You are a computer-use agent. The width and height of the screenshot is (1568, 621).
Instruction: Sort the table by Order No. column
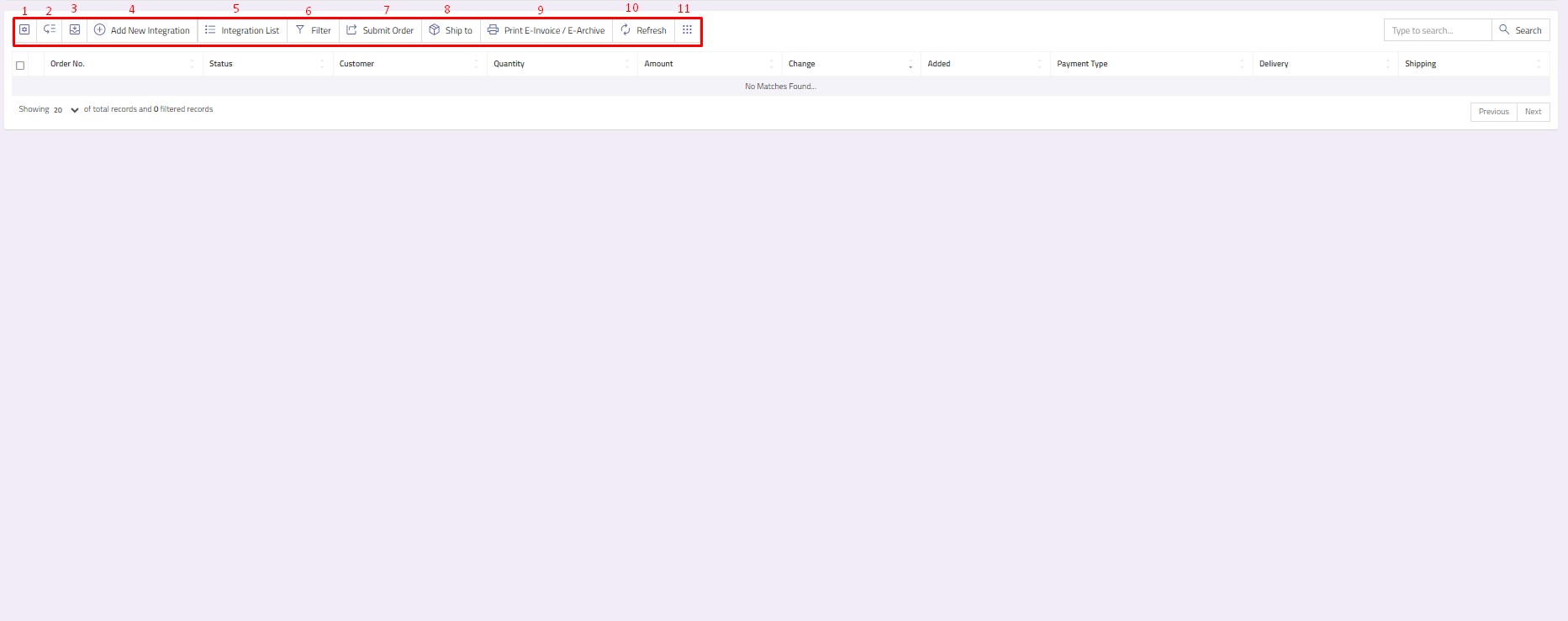click(x=67, y=64)
